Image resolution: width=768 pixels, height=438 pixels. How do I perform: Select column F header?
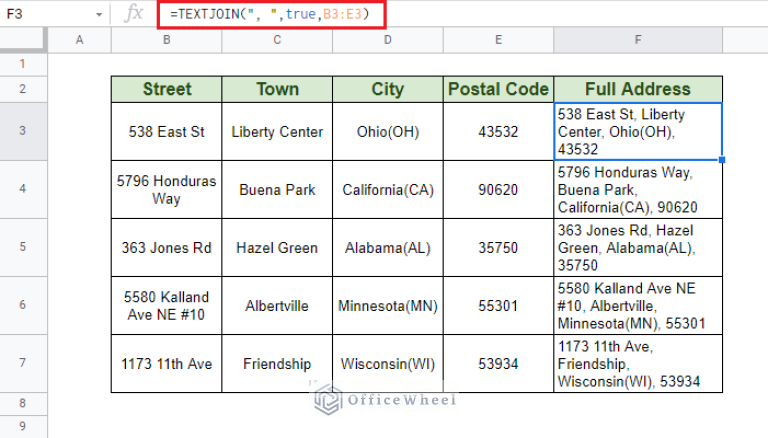[638, 40]
